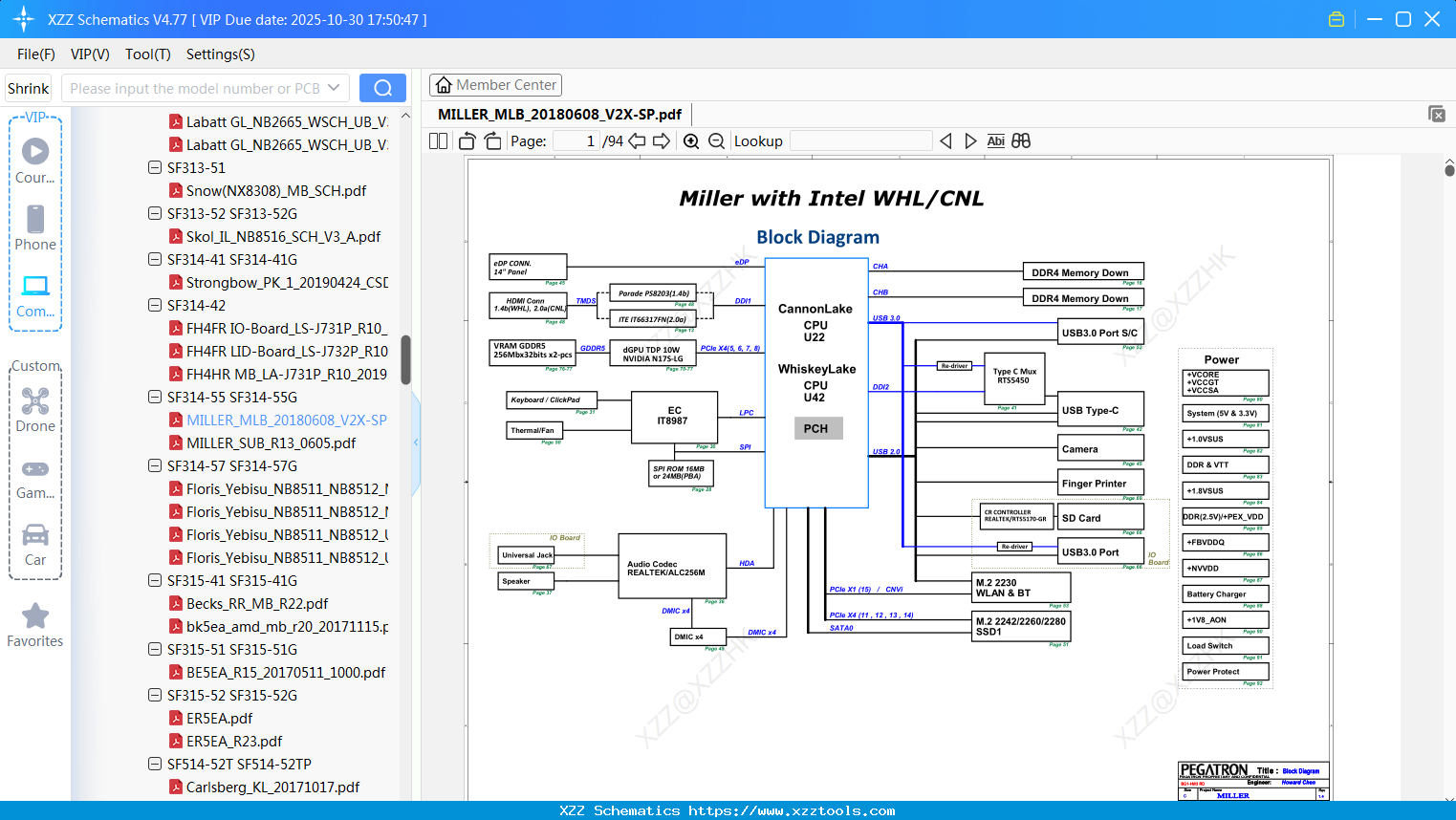Zoom in on the schematic

point(691,140)
